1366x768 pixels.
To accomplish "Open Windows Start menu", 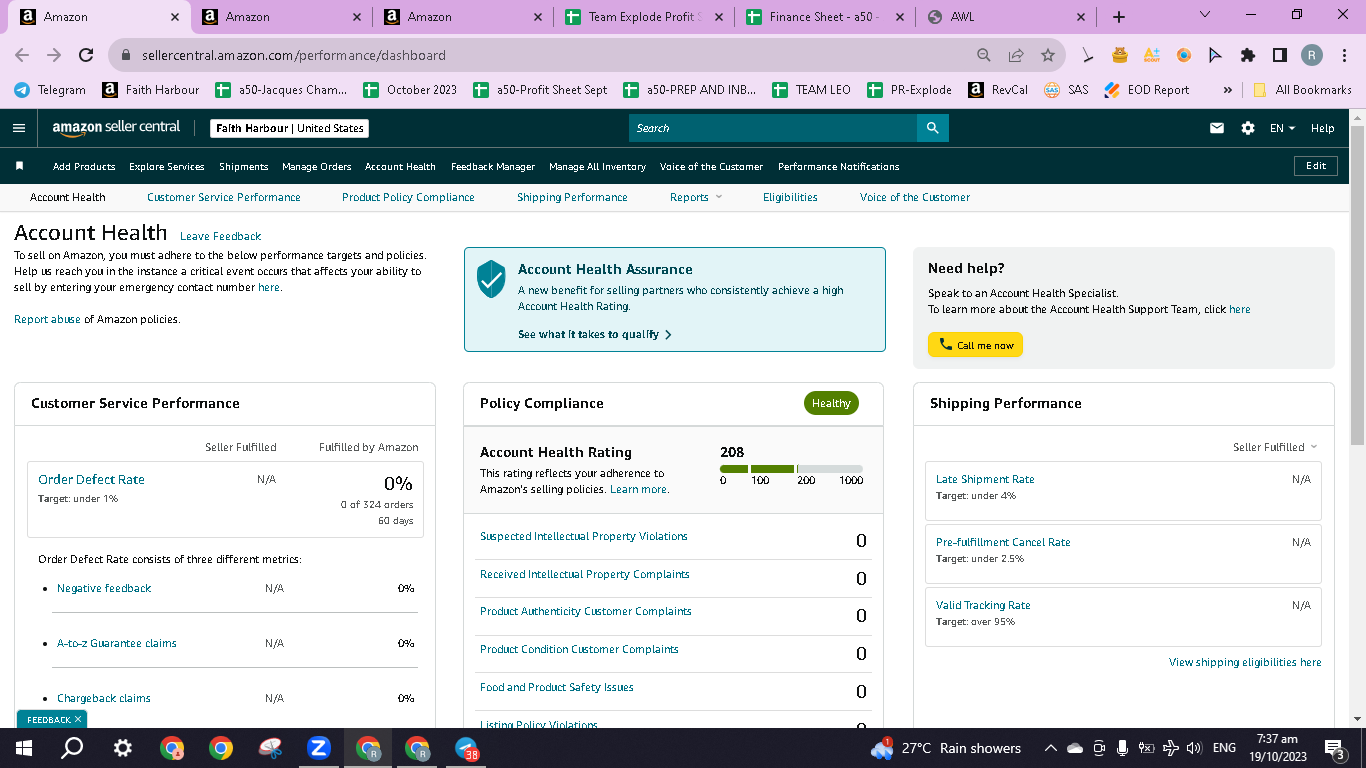I will click(x=23, y=748).
